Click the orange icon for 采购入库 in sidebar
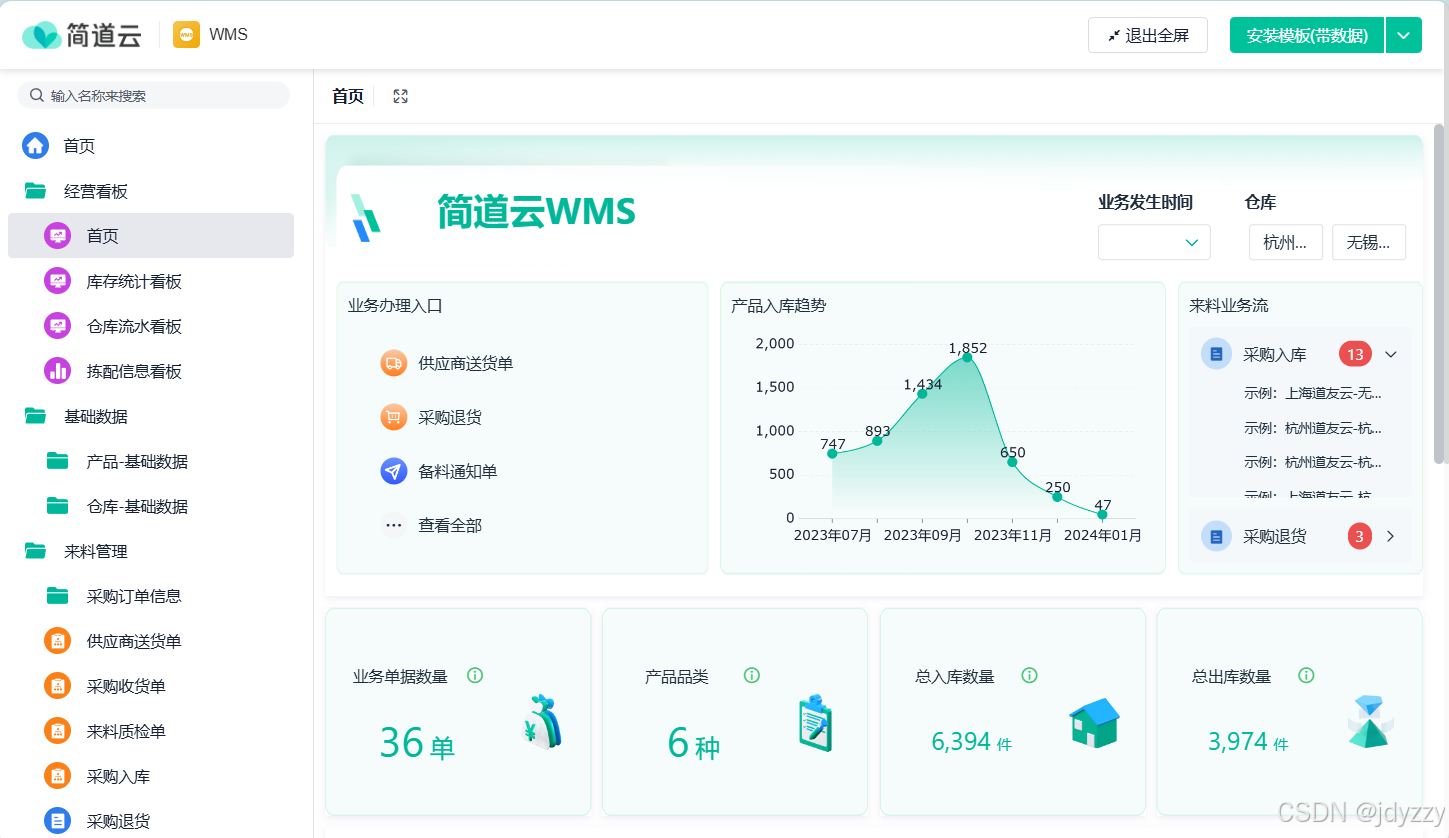This screenshot has width=1449, height=838. pyautogui.click(x=58, y=776)
